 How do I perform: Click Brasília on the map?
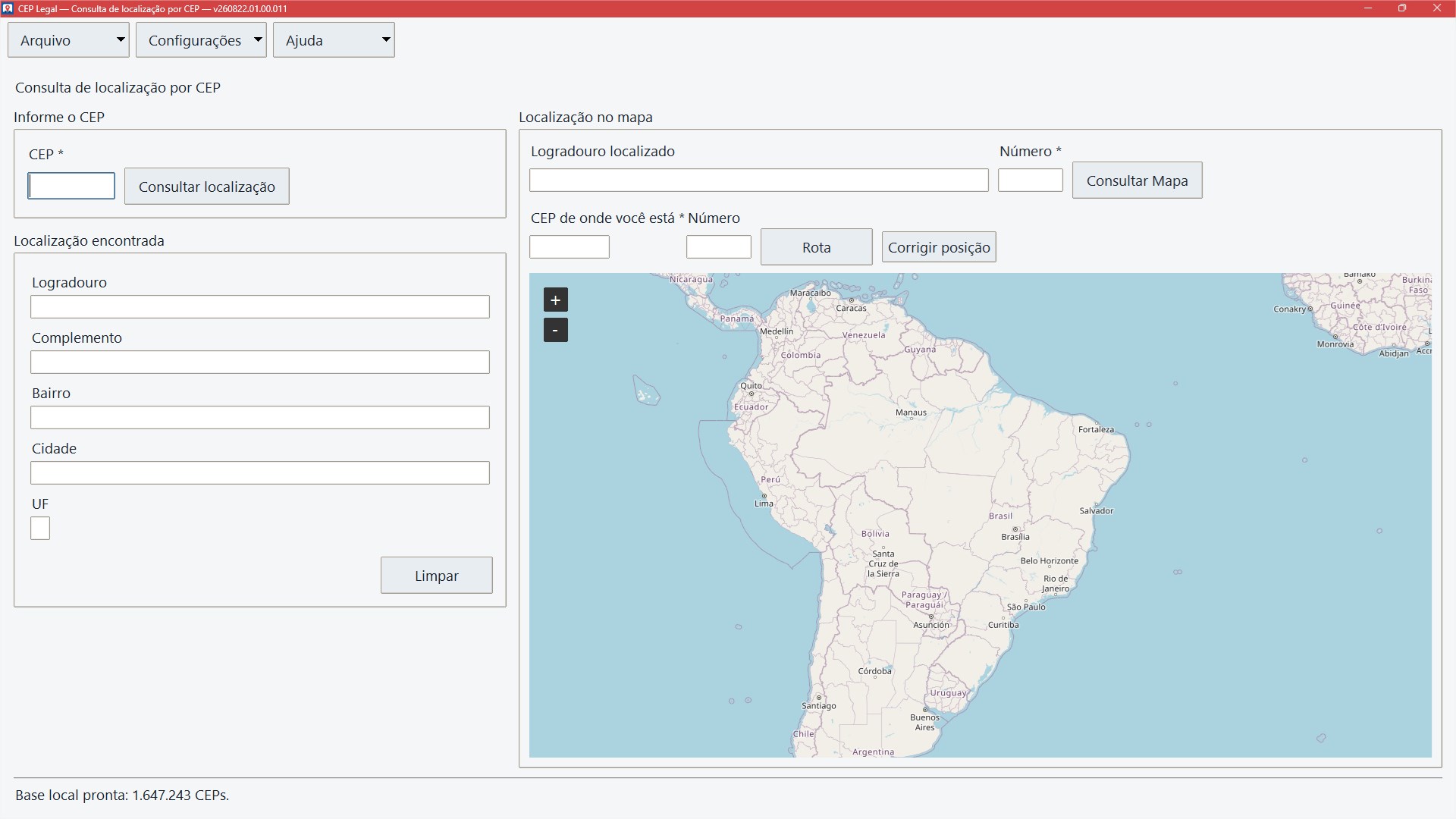tap(1015, 537)
